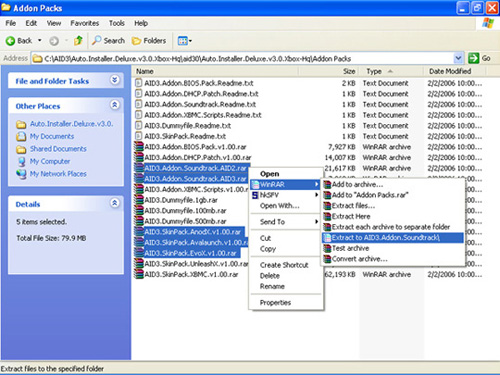Screen dimensions: 500x375
Task: Select AID3.Addon.BIOS.Pack.v1.00.rar archive icon
Action: 139,147
